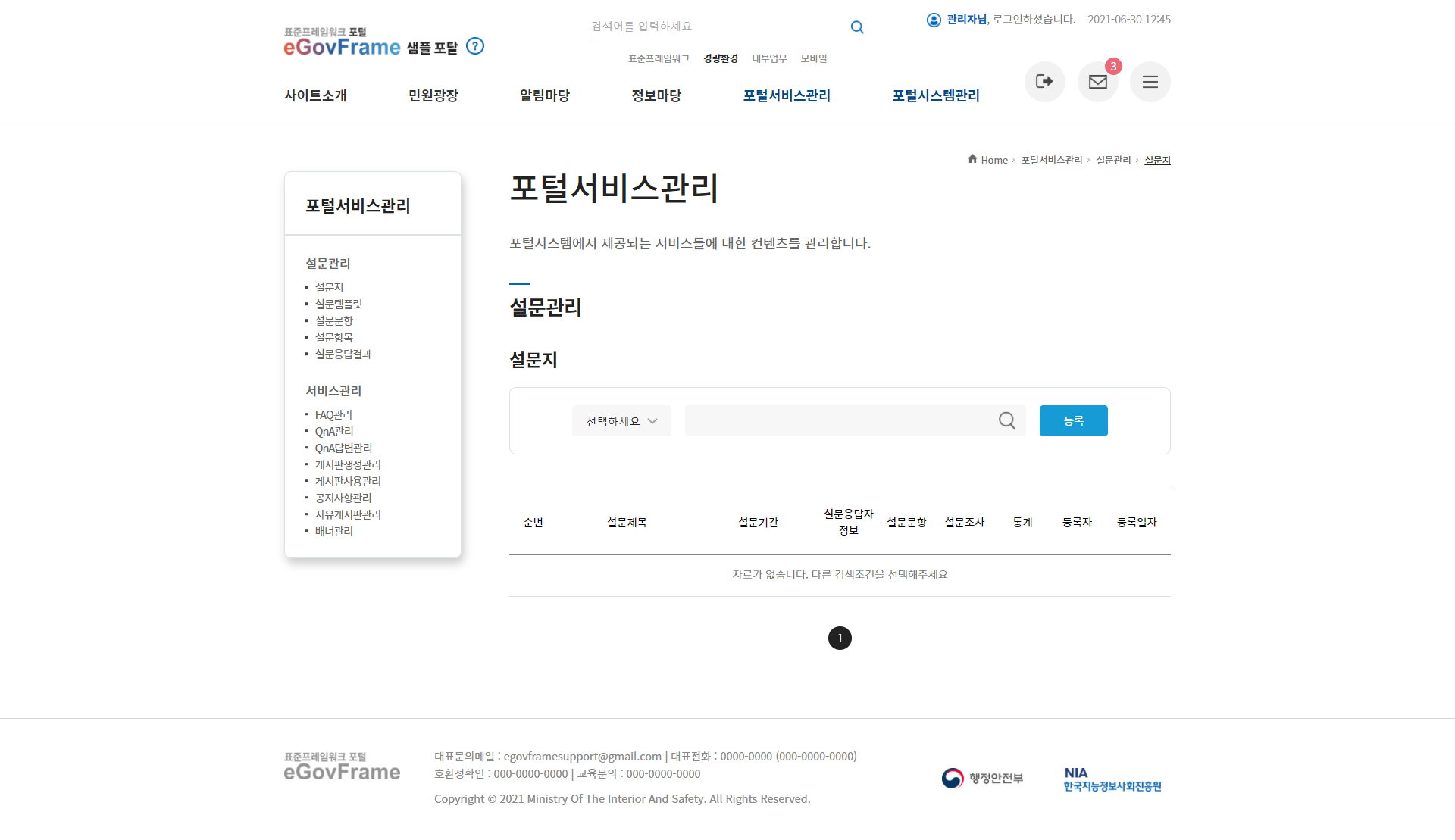Click the logout icon button

(1044, 82)
